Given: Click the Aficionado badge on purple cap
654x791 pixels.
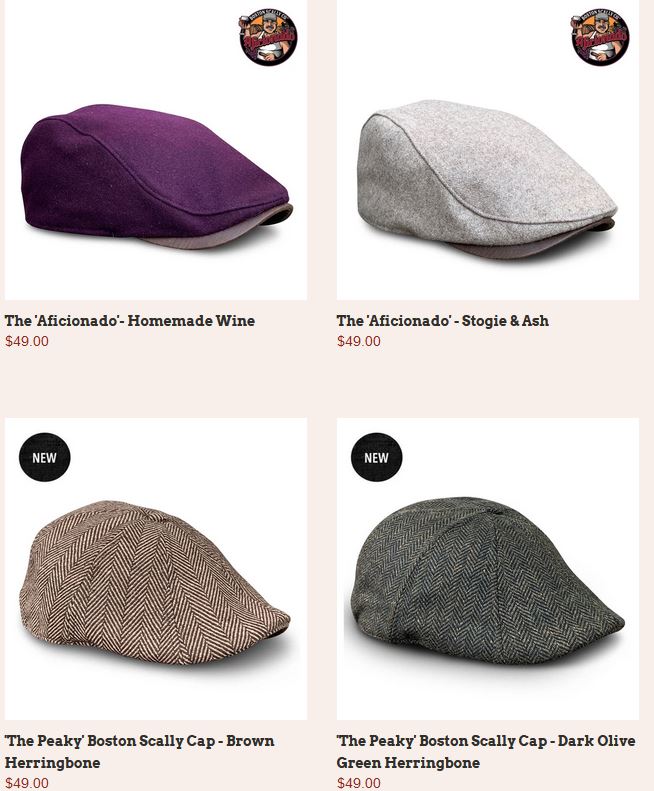Looking at the screenshot, I should [268, 36].
